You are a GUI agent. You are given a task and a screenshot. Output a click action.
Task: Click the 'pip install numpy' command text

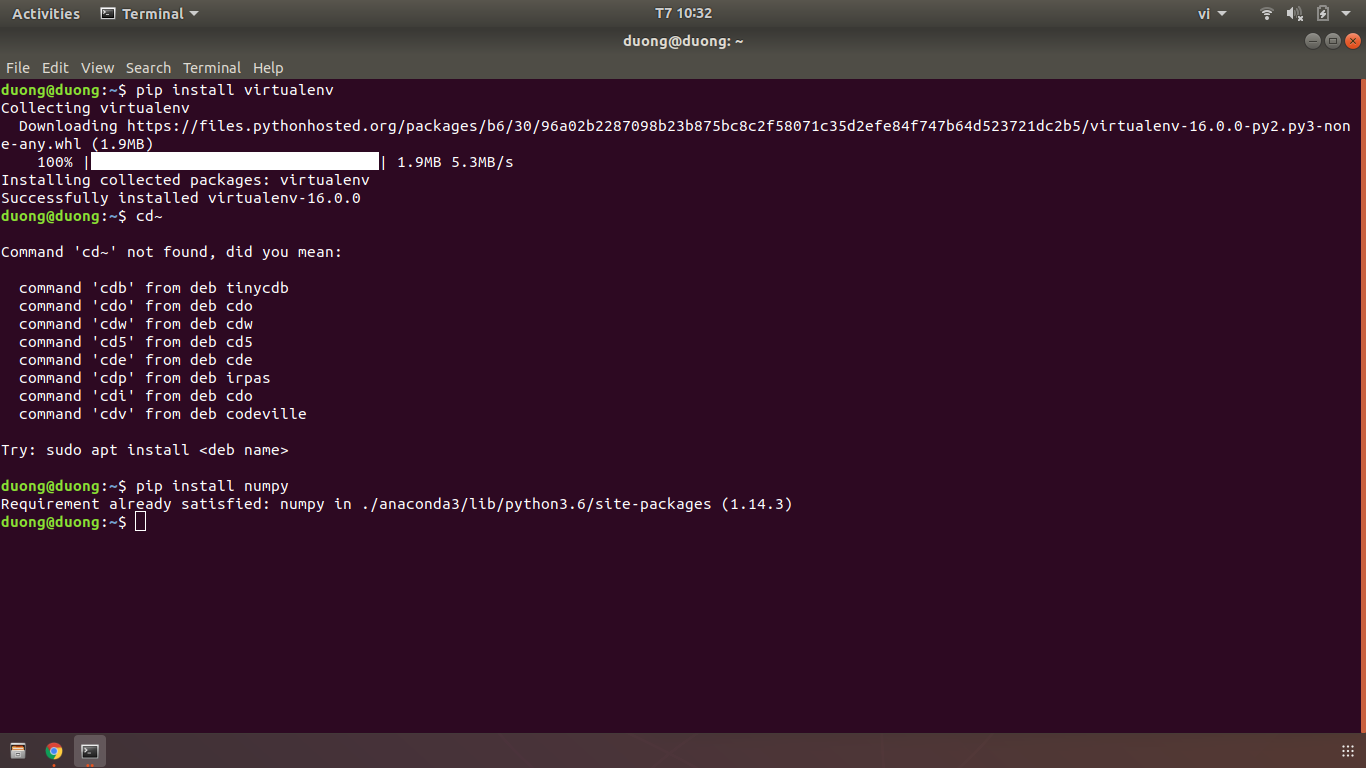click(212, 486)
